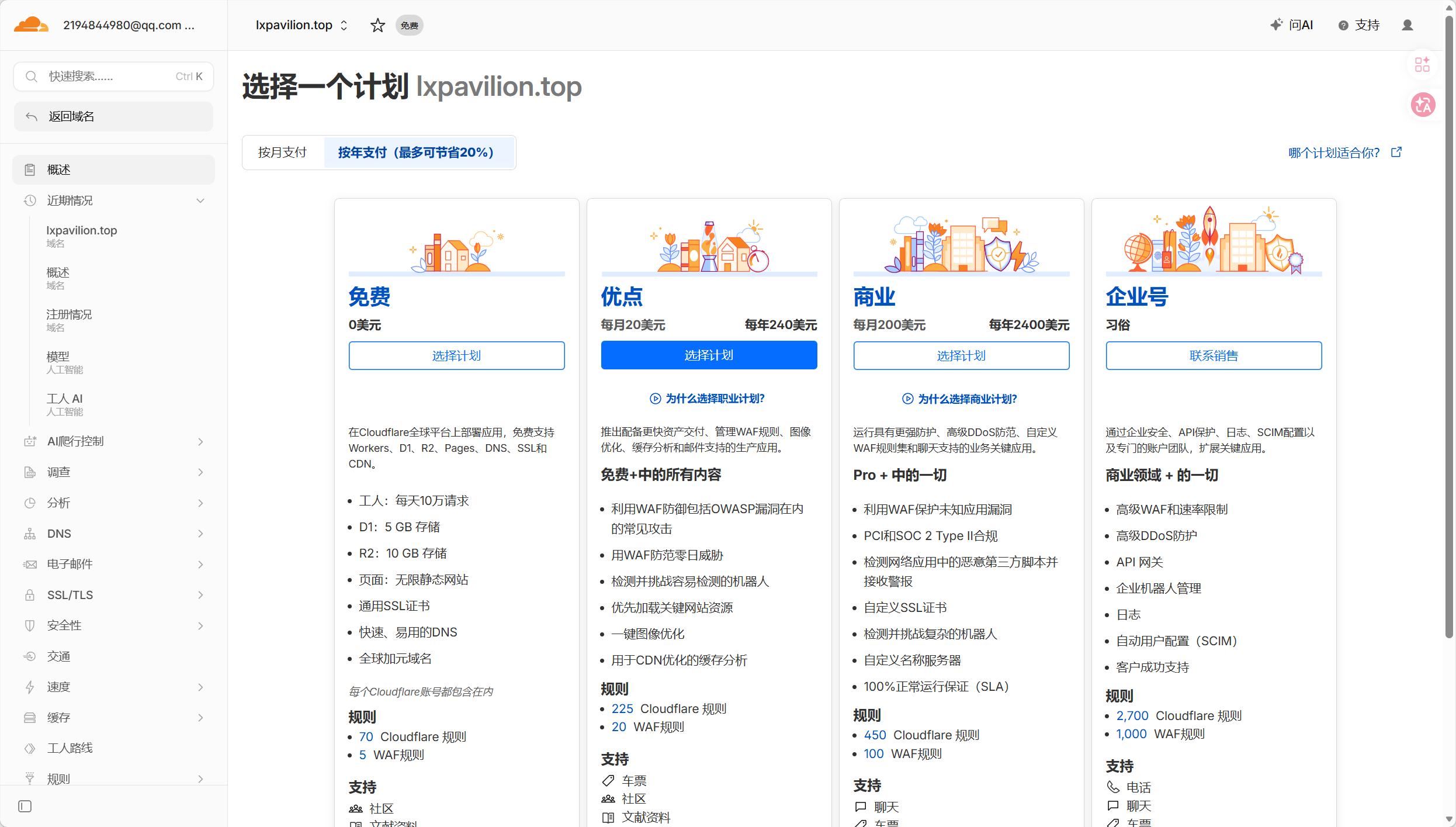Click the Cloudflare cloud logo
Image resolution: width=1456 pixels, height=827 pixels.
pos(31,25)
